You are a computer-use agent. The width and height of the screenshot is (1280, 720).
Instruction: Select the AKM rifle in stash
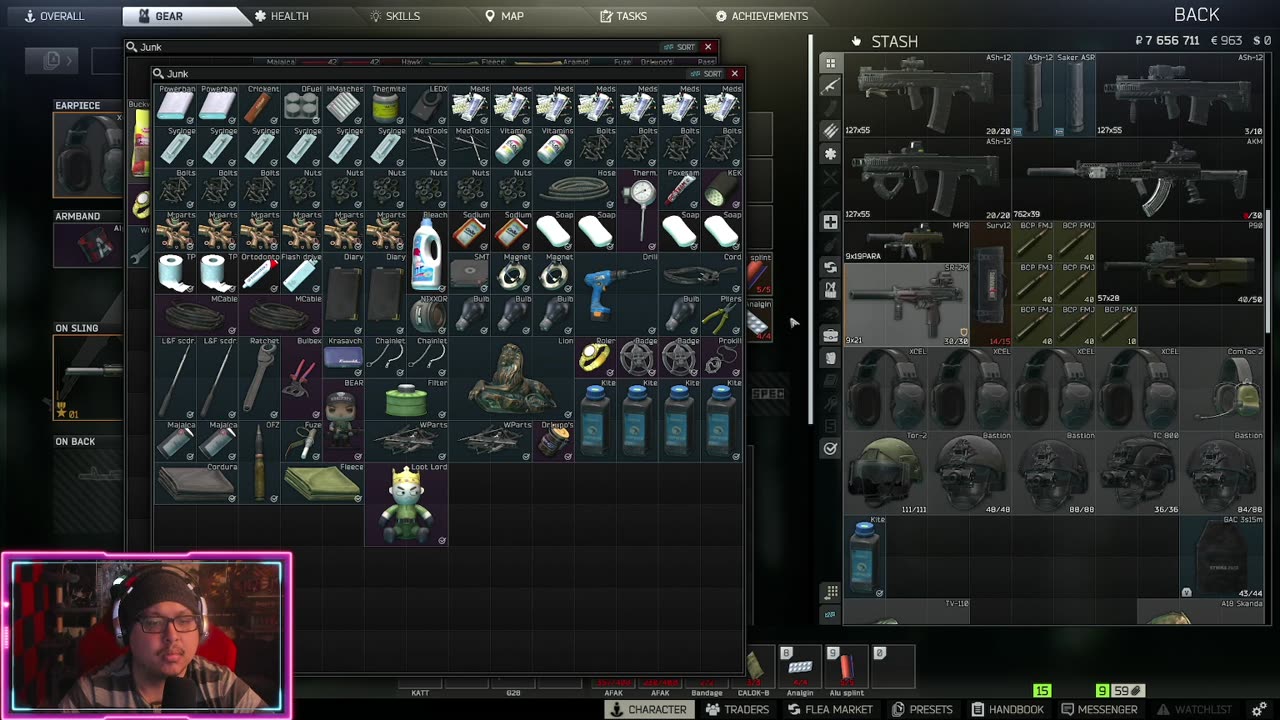pyautogui.click(x=1138, y=178)
